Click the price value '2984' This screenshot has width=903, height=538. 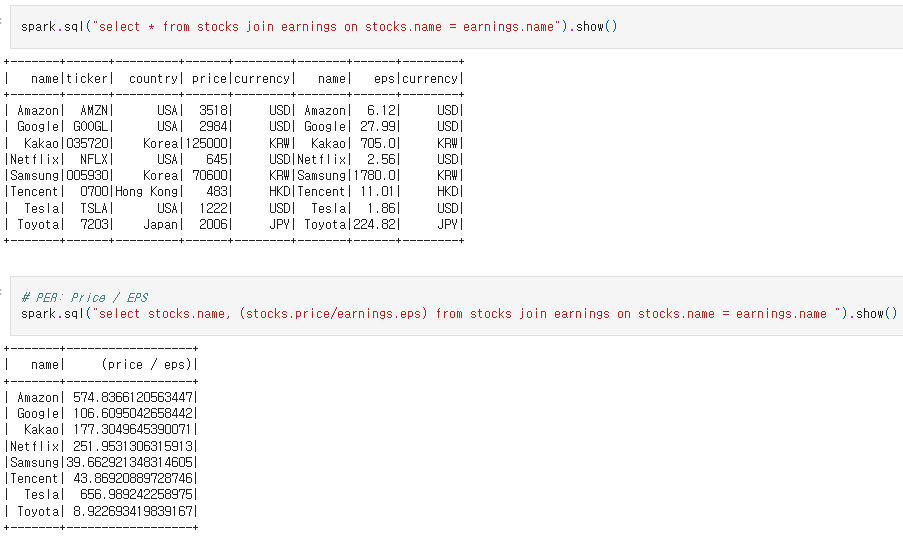click(x=214, y=127)
